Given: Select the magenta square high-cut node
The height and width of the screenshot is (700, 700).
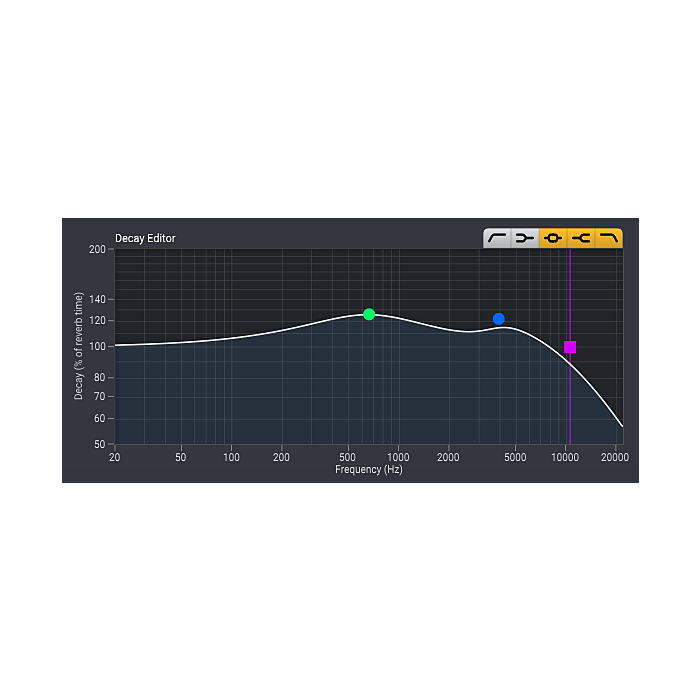Looking at the screenshot, I should click(x=570, y=347).
